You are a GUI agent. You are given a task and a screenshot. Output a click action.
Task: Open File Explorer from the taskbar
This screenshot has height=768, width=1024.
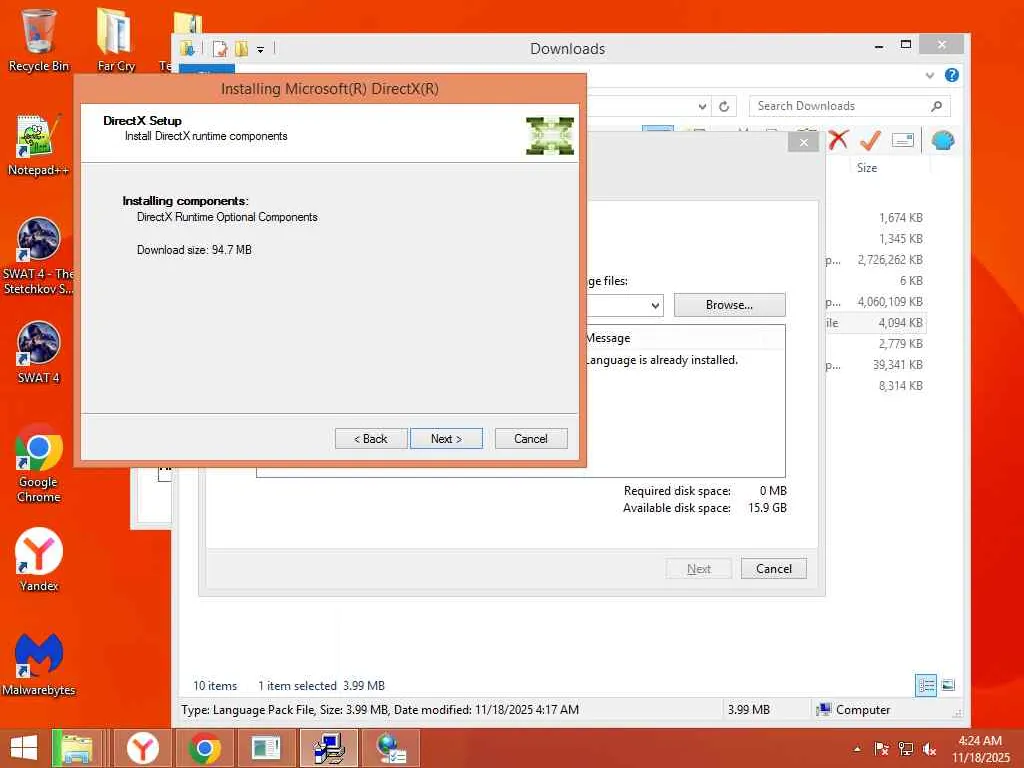pyautogui.click(x=76, y=748)
